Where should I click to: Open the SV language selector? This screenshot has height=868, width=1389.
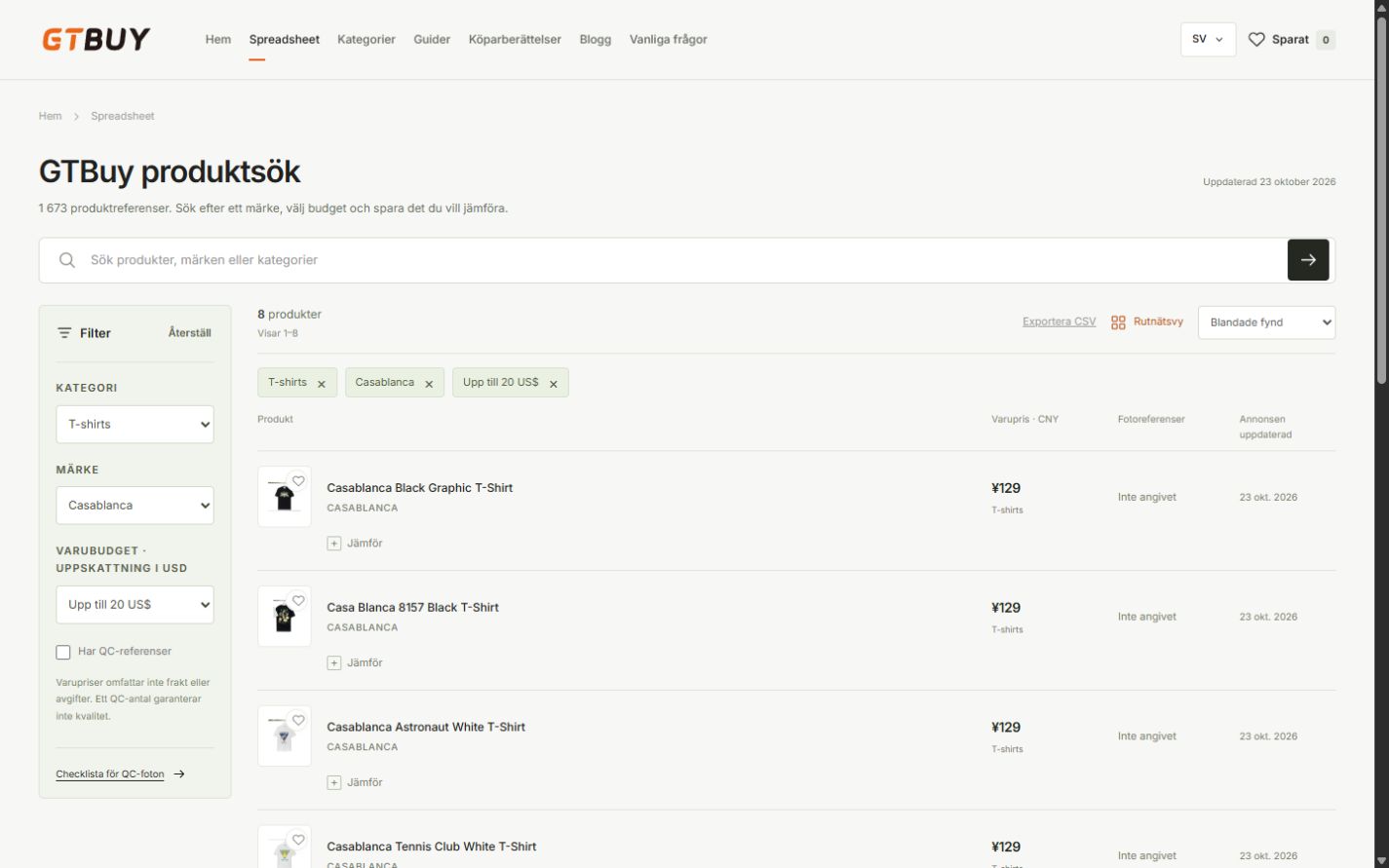coord(1208,40)
